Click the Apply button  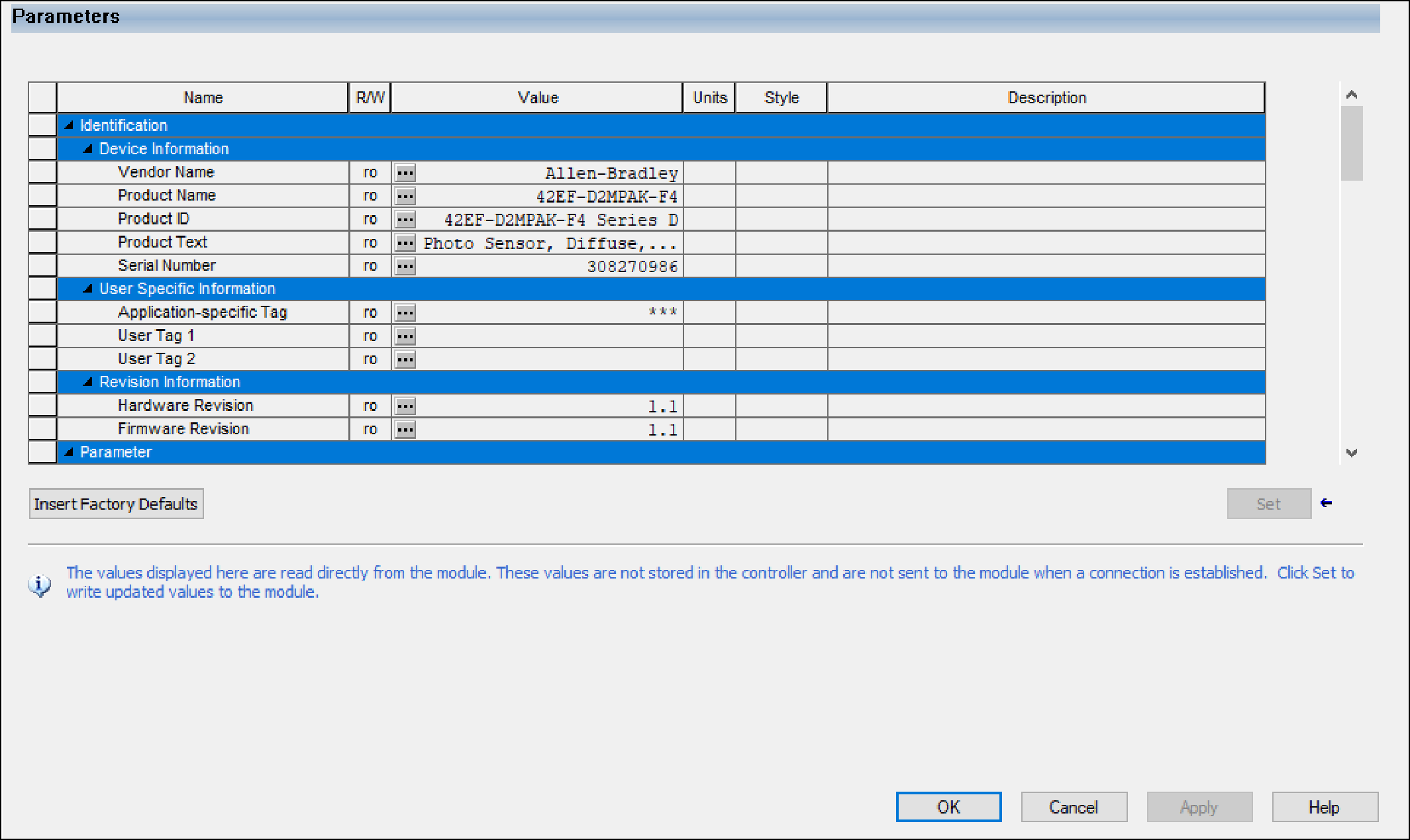1199,807
